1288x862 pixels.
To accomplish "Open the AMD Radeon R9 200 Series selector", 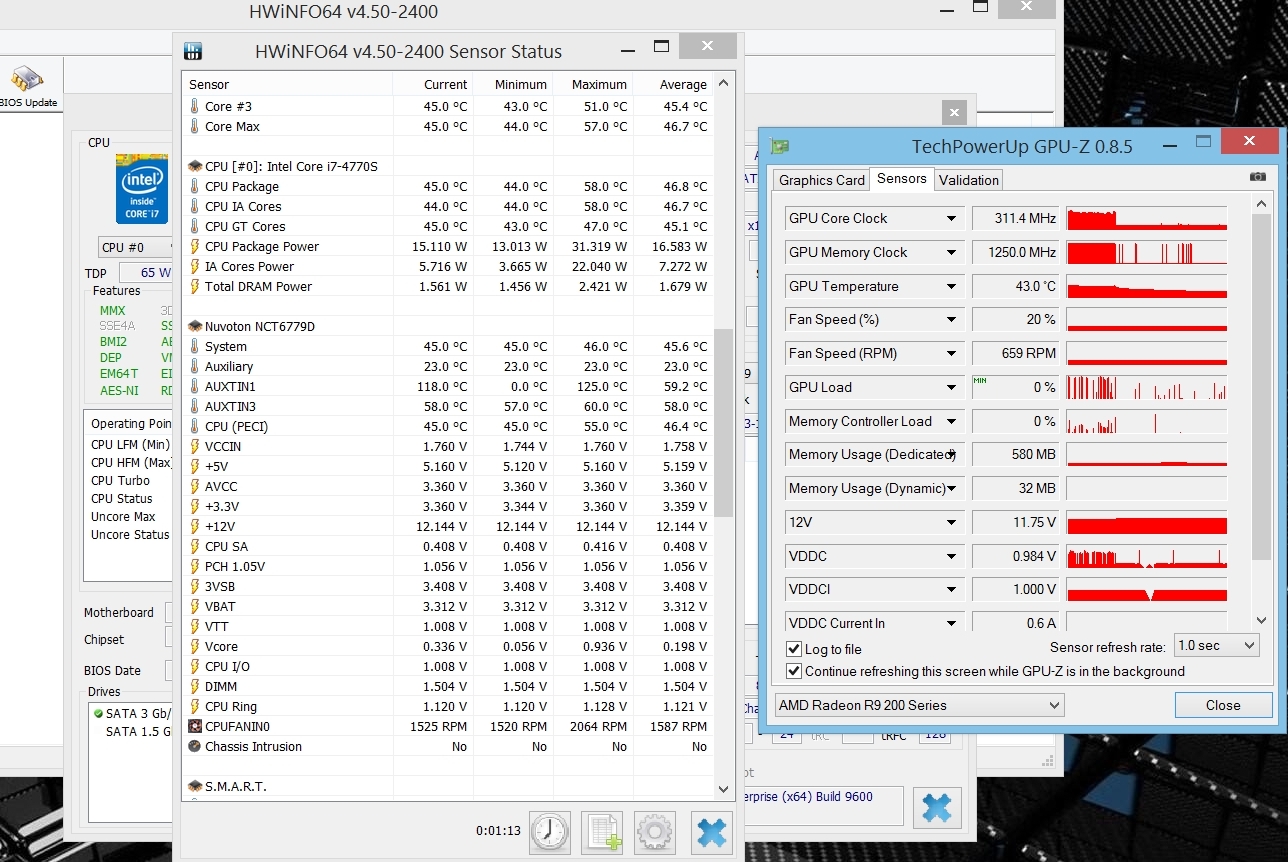I will pyautogui.click(x=919, y=705).
